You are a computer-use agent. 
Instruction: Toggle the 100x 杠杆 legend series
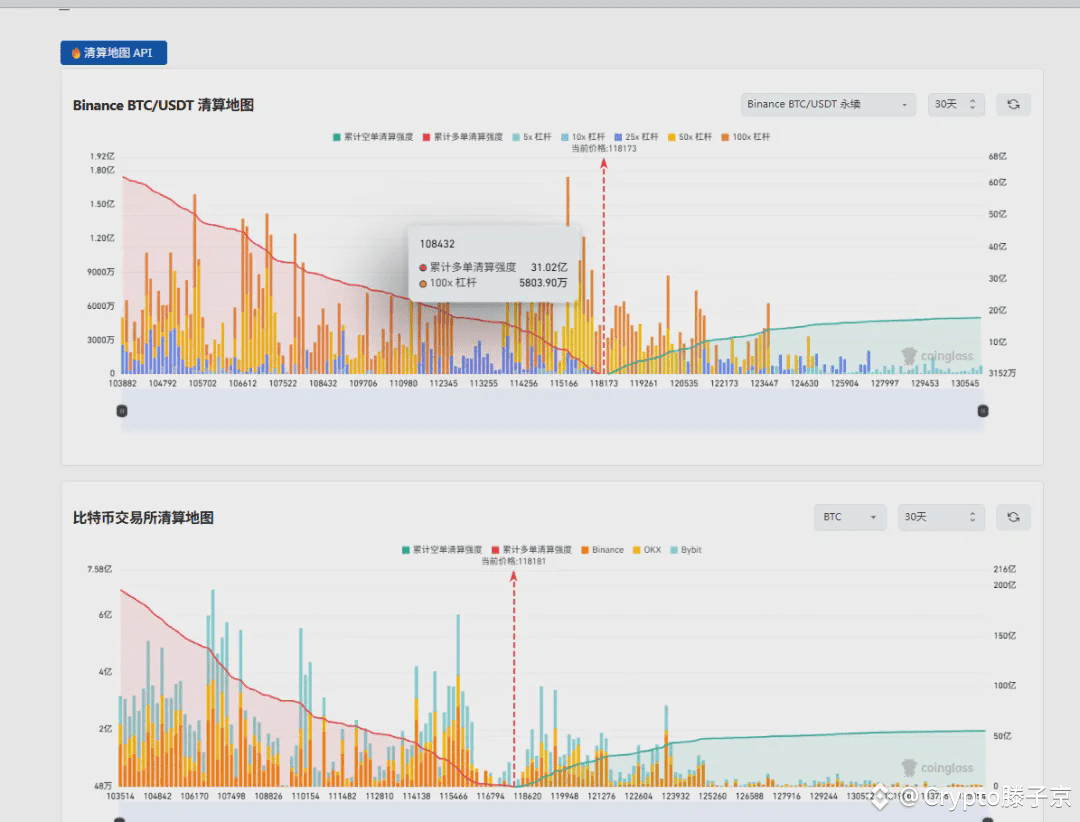click(745, 137)
